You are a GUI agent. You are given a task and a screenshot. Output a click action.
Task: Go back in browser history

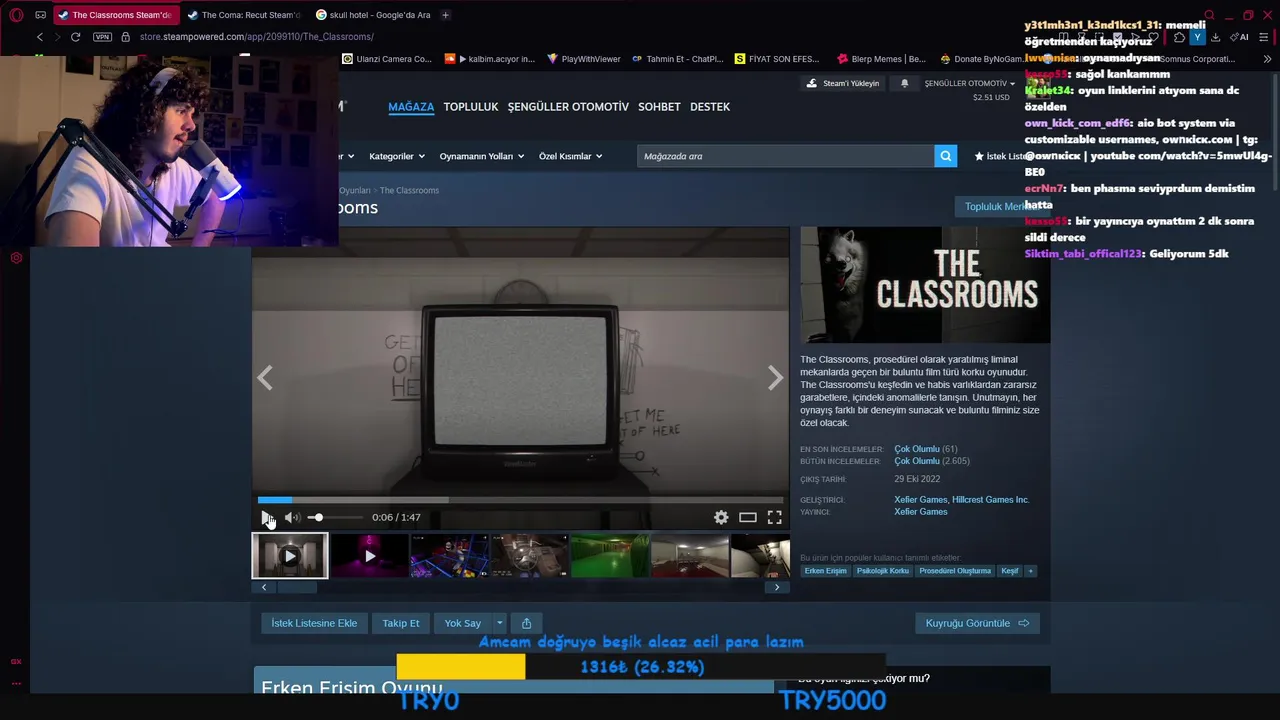point(40,37)
